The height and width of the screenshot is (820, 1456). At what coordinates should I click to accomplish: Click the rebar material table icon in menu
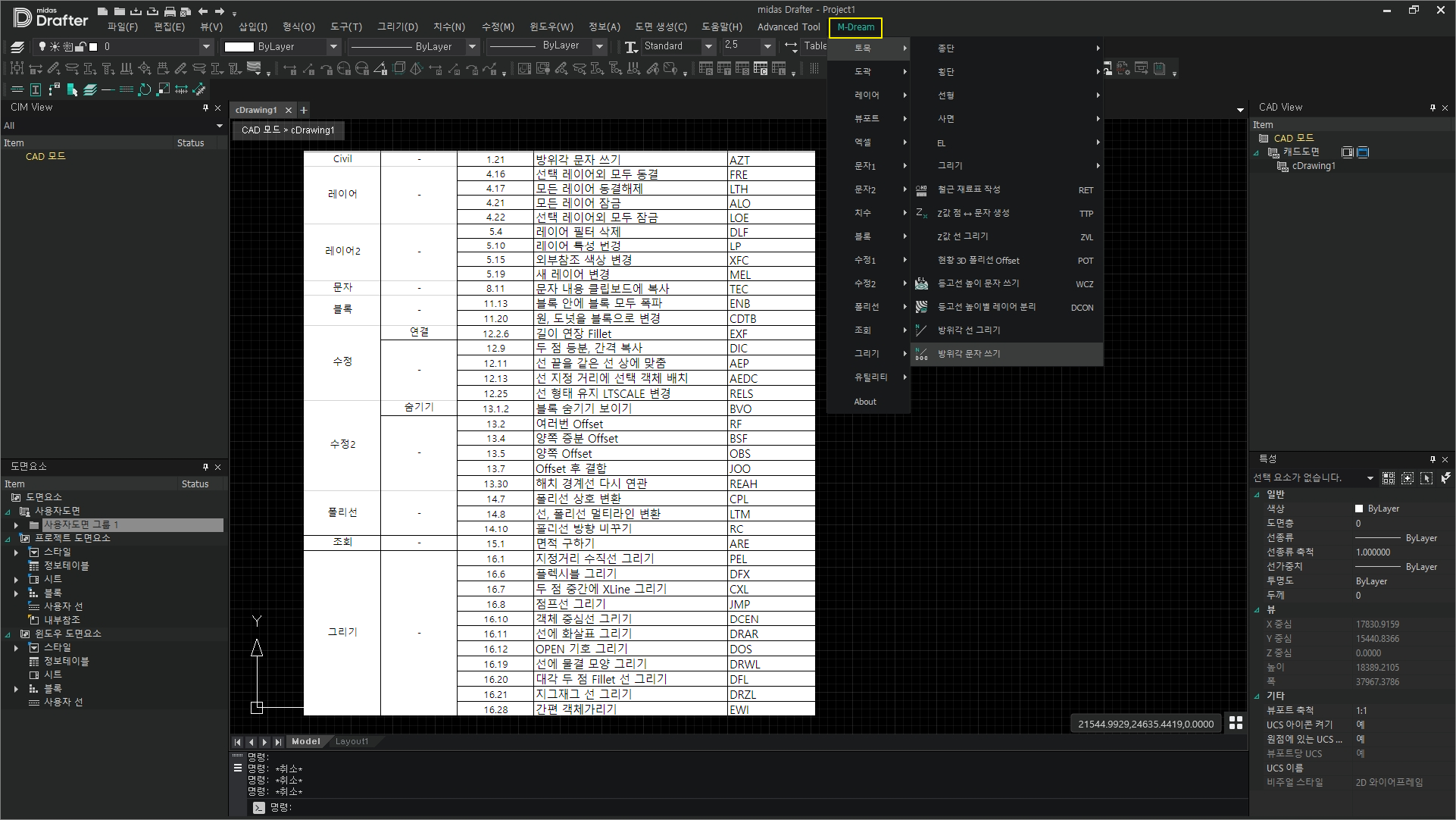pyautogui.click(x=921, y=189)
